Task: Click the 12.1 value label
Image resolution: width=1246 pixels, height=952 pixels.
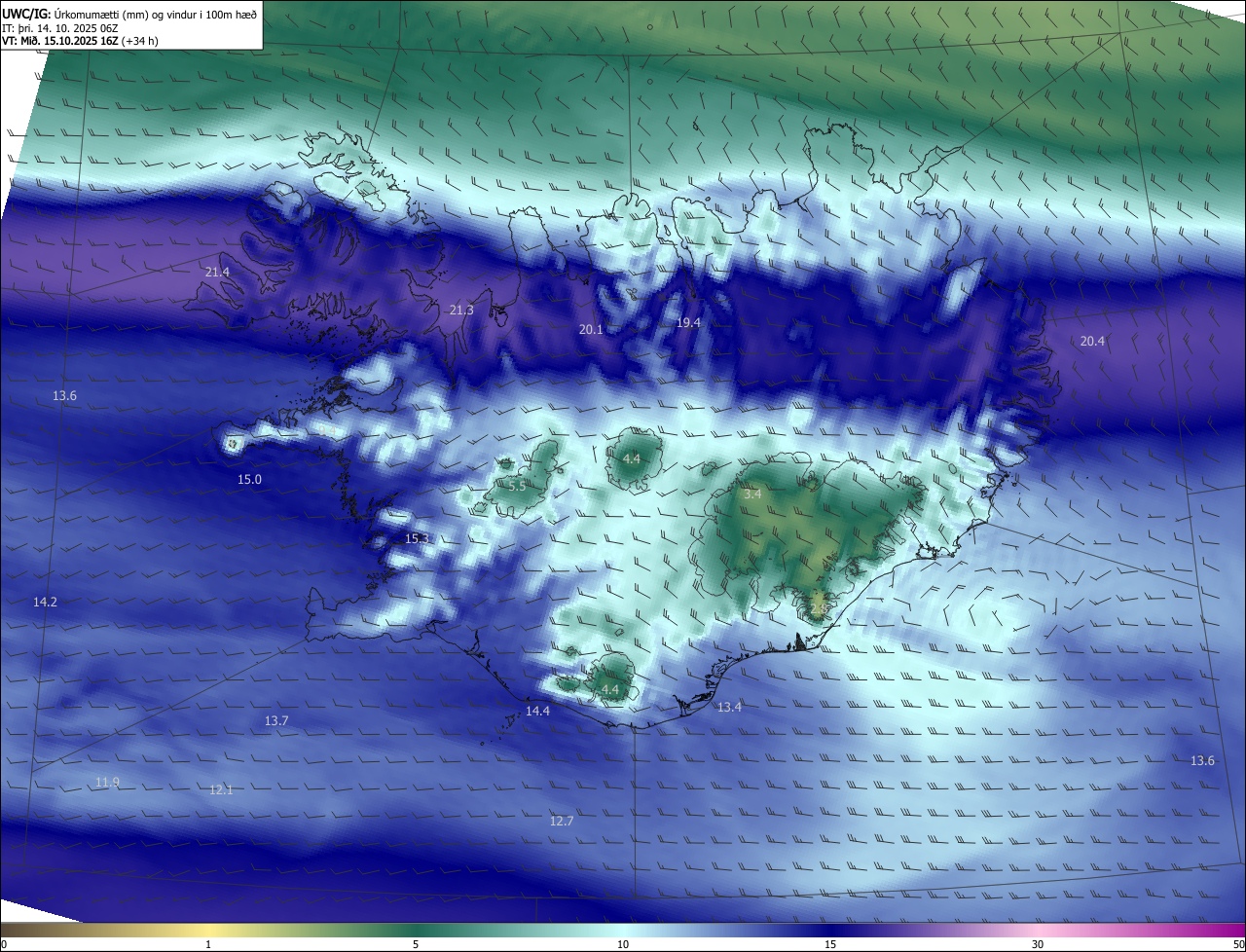Action: [221, 790]
